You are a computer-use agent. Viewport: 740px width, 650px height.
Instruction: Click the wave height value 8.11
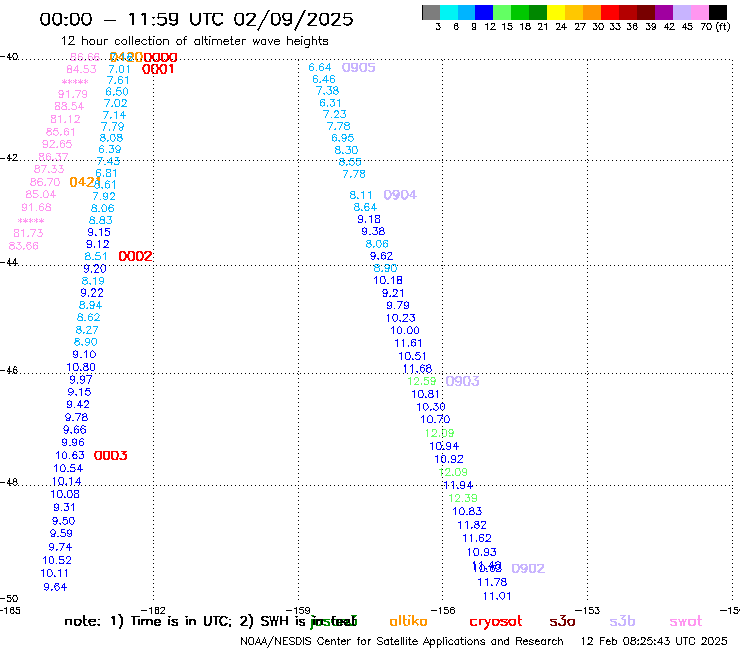click(361, 195)
